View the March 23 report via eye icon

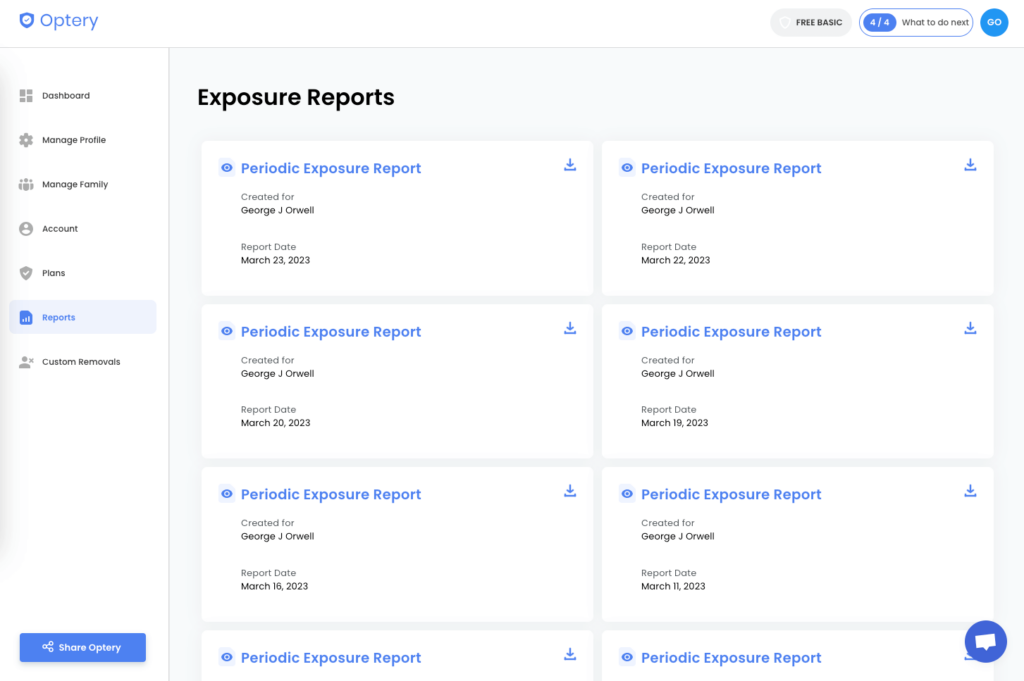pyautogui.click(x=227, y=168)
